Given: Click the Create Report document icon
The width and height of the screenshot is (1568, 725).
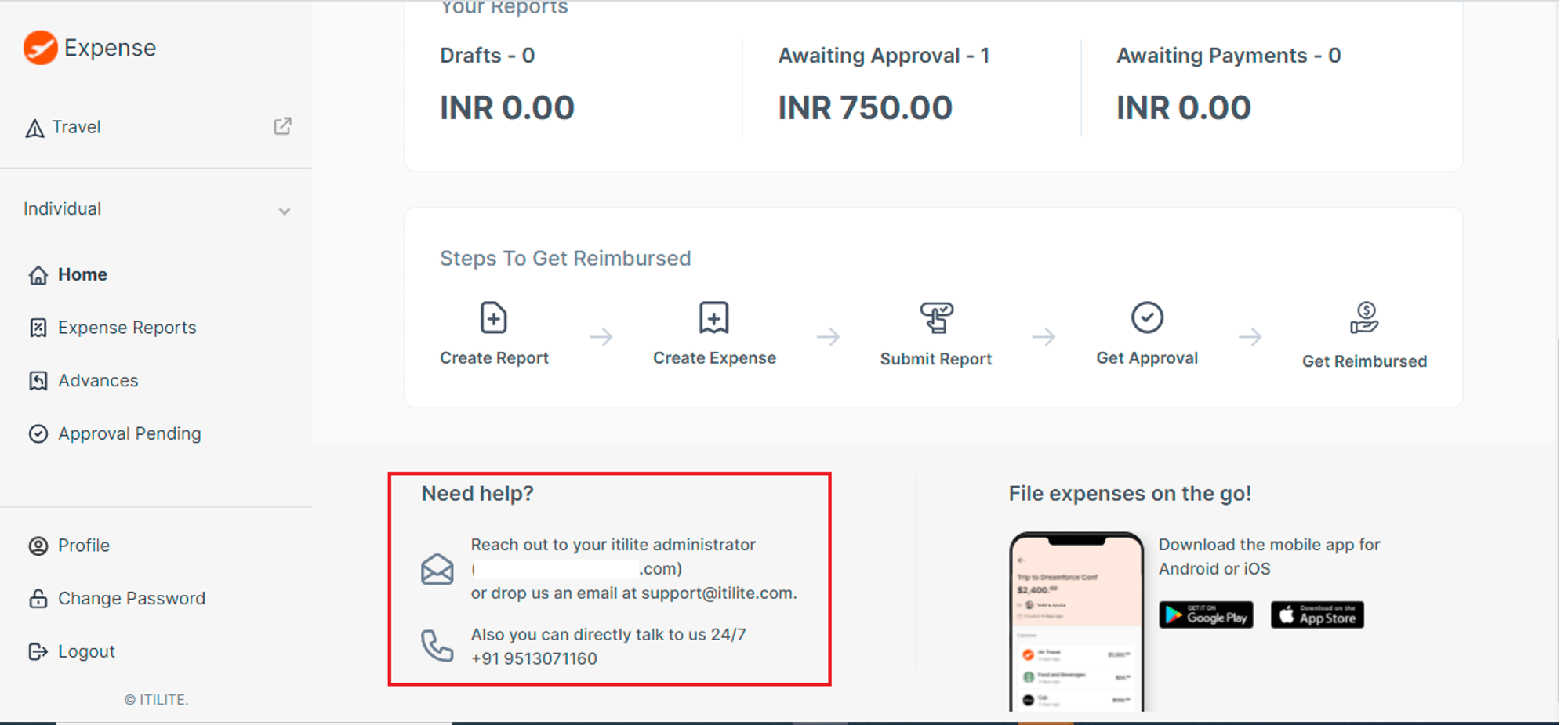Looking at the screenshot, I should [x=493, y=317].
